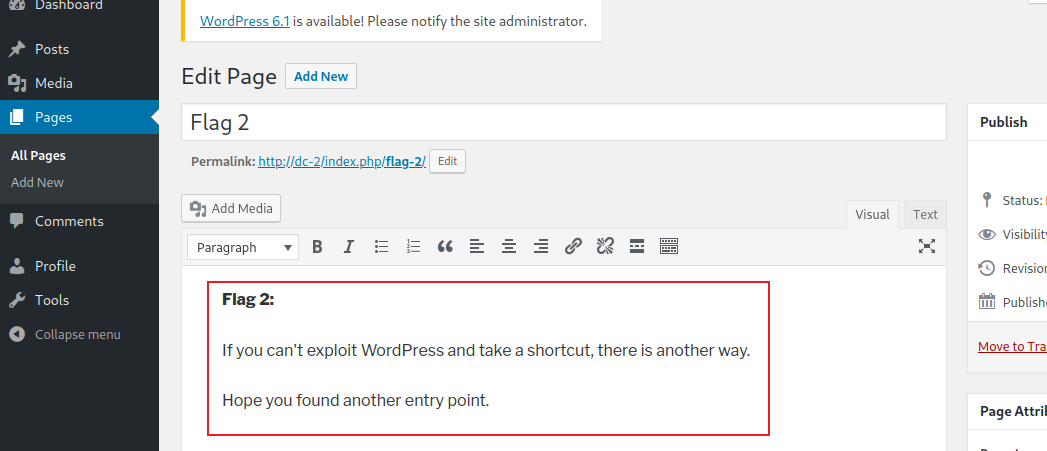Enter distraction-free fullscreen editor mode
1047x451 pixels.
point(927,247)
